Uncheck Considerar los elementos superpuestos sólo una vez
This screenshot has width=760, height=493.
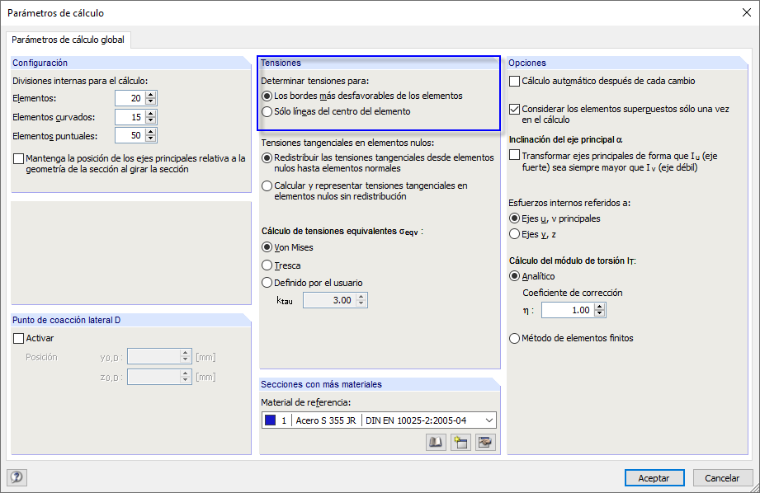pos(515,109)
